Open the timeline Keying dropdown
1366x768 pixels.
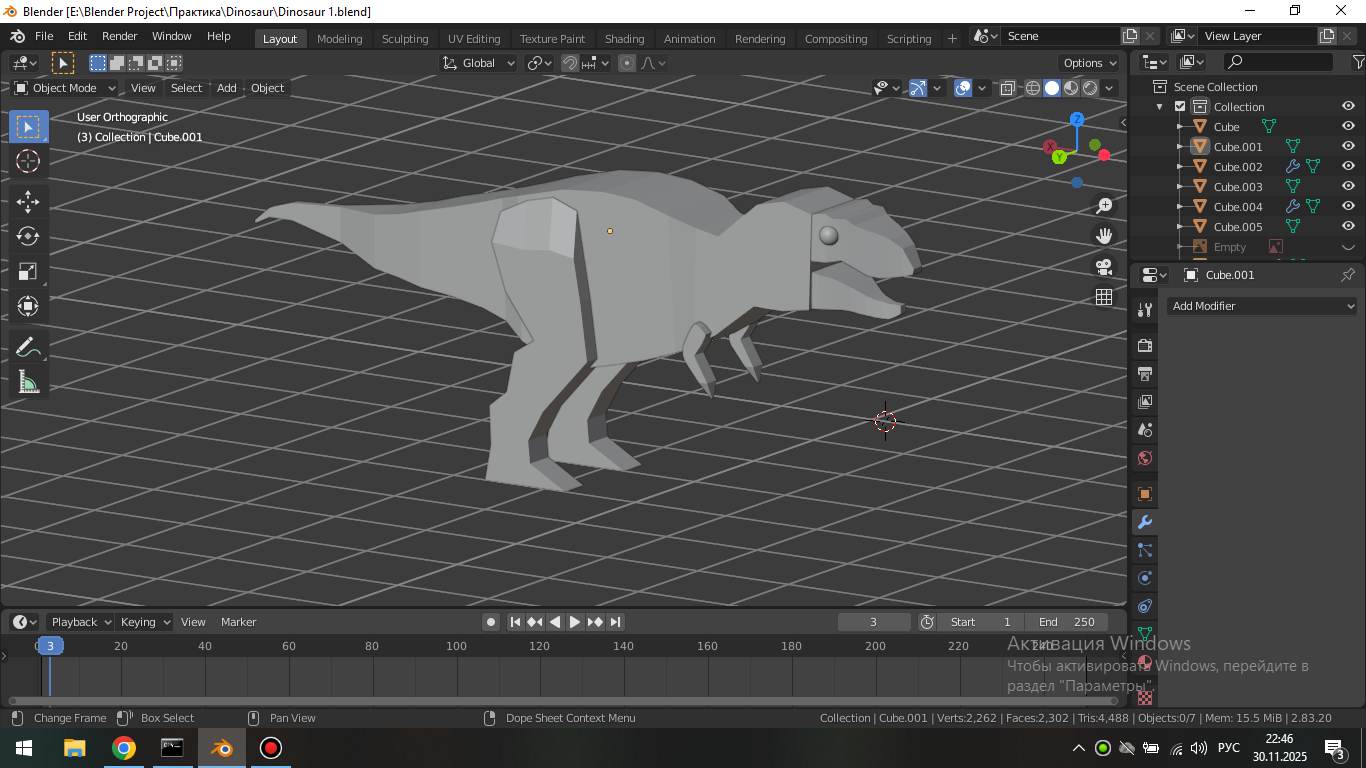tap(145, 622)
